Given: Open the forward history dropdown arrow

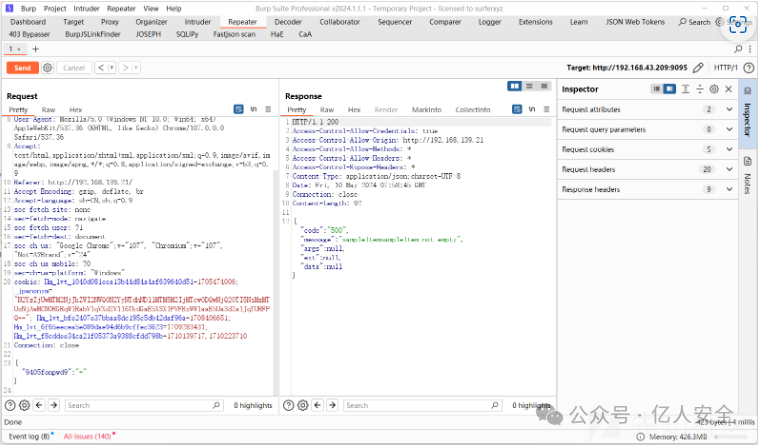Looking at the screenshot, I should pyautogui.click(x=136, y=68).
